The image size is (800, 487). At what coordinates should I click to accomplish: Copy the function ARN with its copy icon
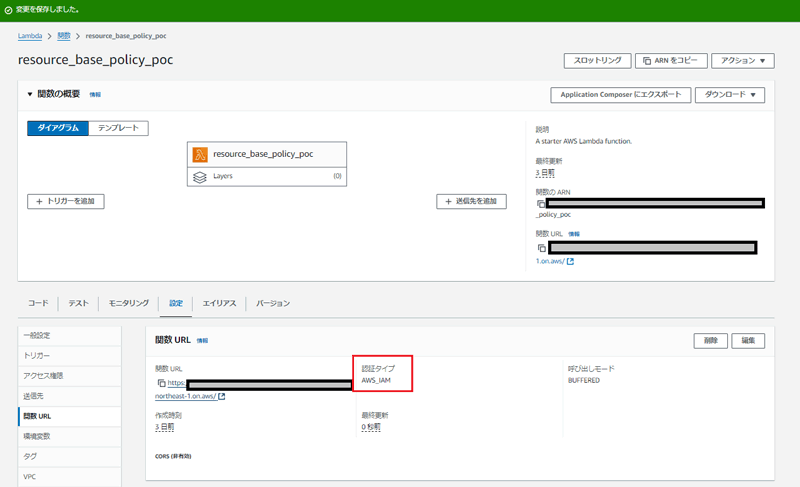tap(541, 204)
